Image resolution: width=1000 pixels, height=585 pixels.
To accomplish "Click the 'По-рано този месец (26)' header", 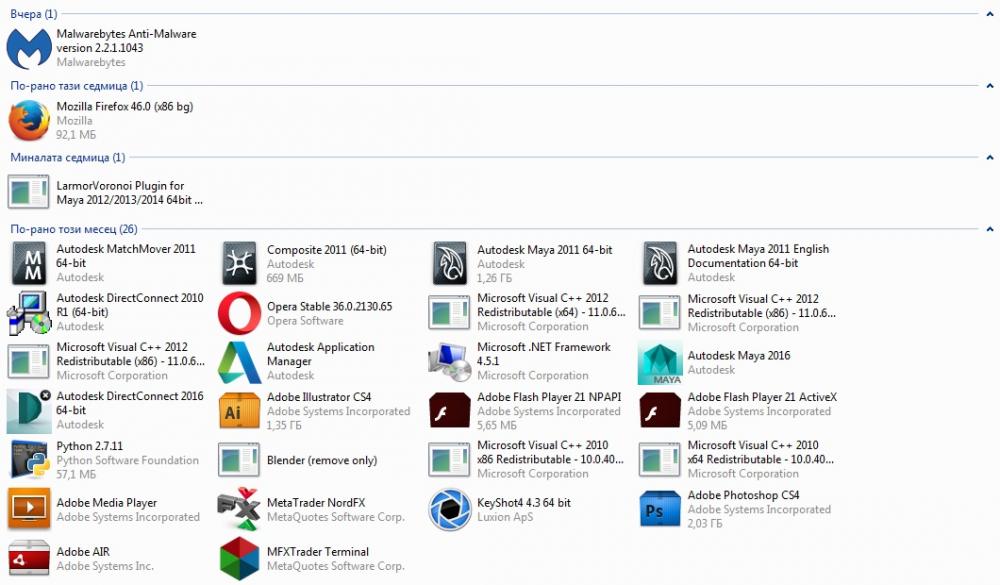I will coord(73,229).
